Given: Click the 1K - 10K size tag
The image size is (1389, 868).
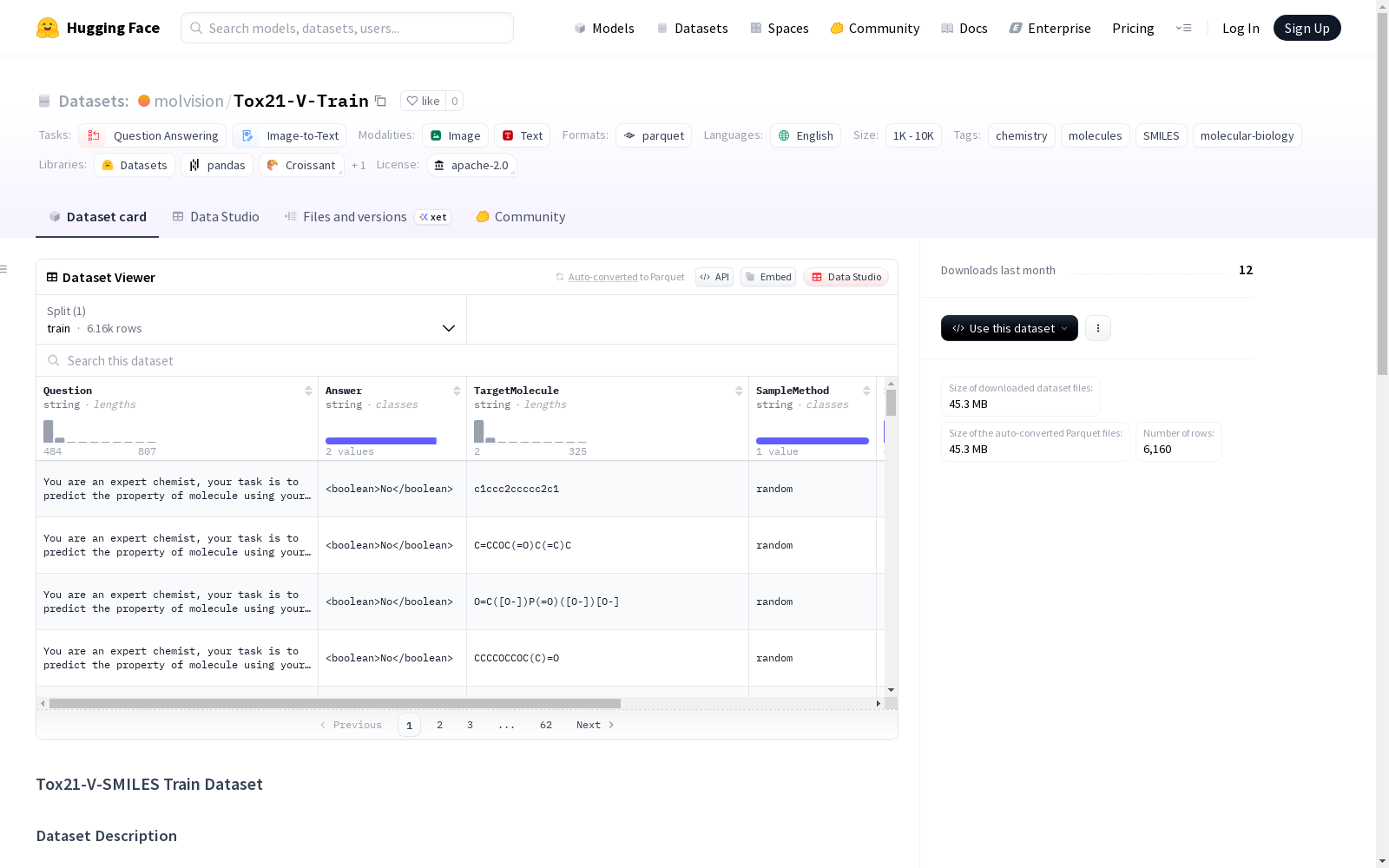Looking at the screenshot, I should (x=913, y=135).
